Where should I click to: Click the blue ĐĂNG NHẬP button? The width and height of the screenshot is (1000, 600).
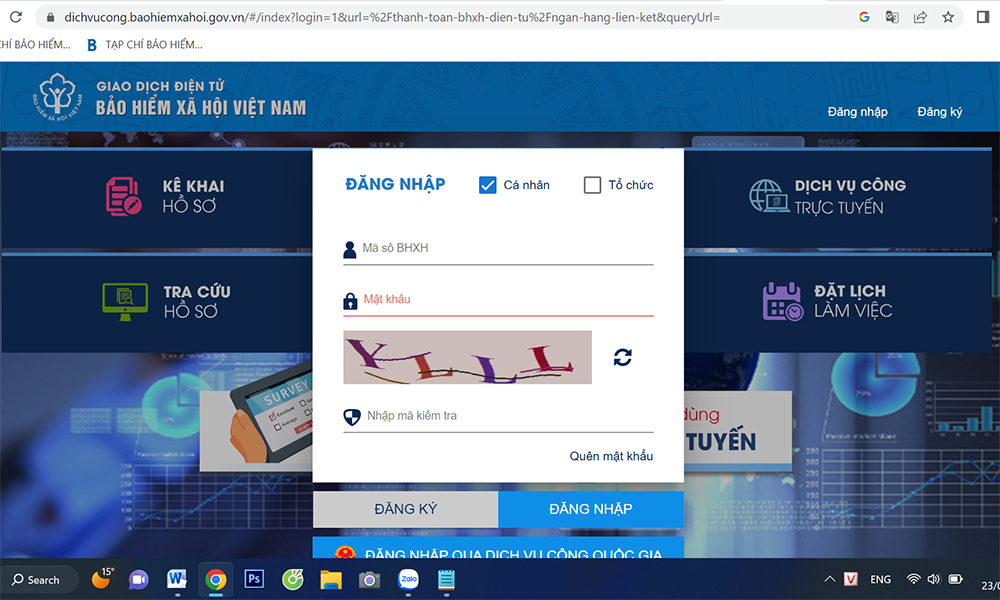(591, 509)
